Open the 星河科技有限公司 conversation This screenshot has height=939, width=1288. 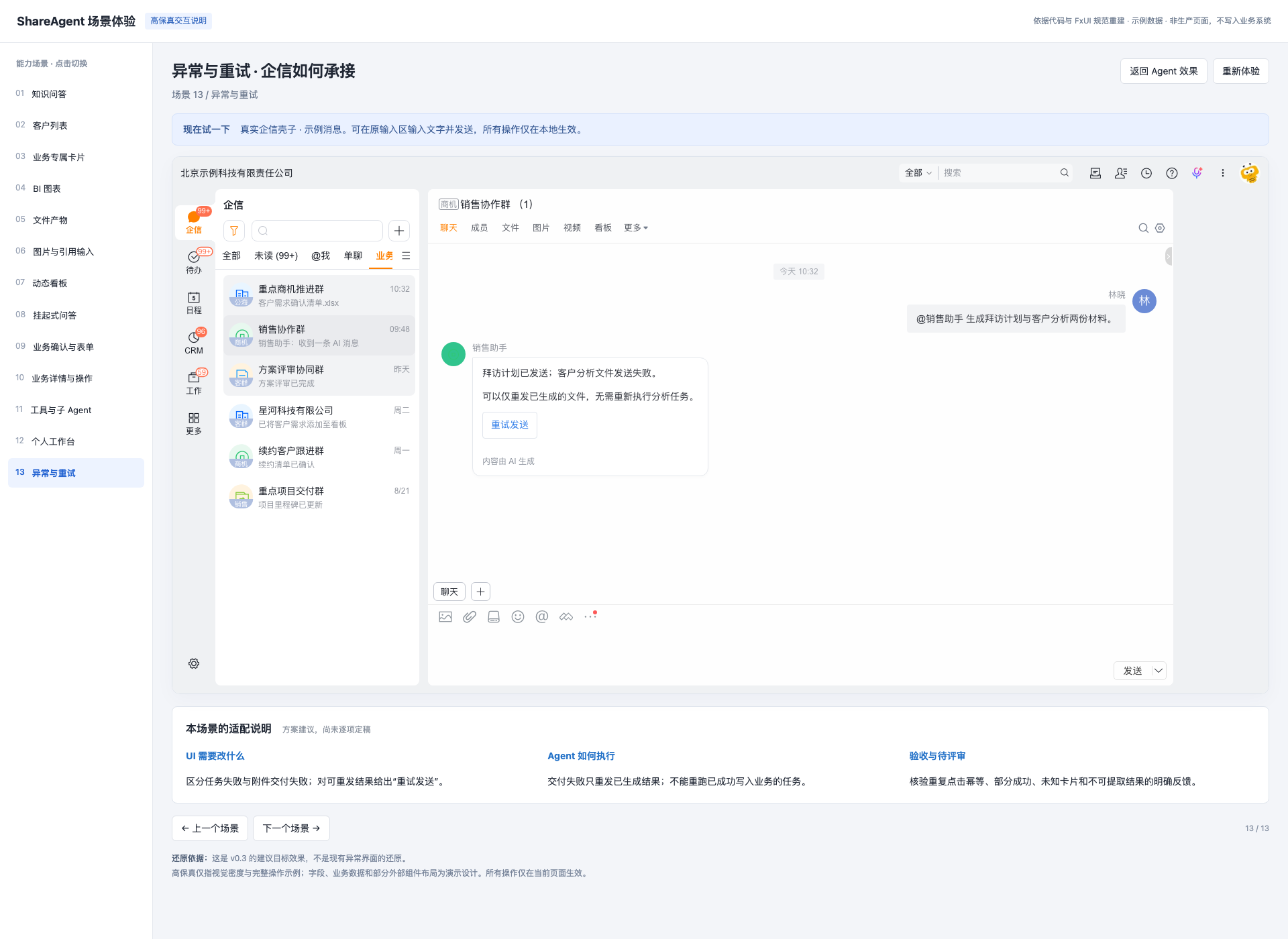pyautogui.click(x=319, y=417)
